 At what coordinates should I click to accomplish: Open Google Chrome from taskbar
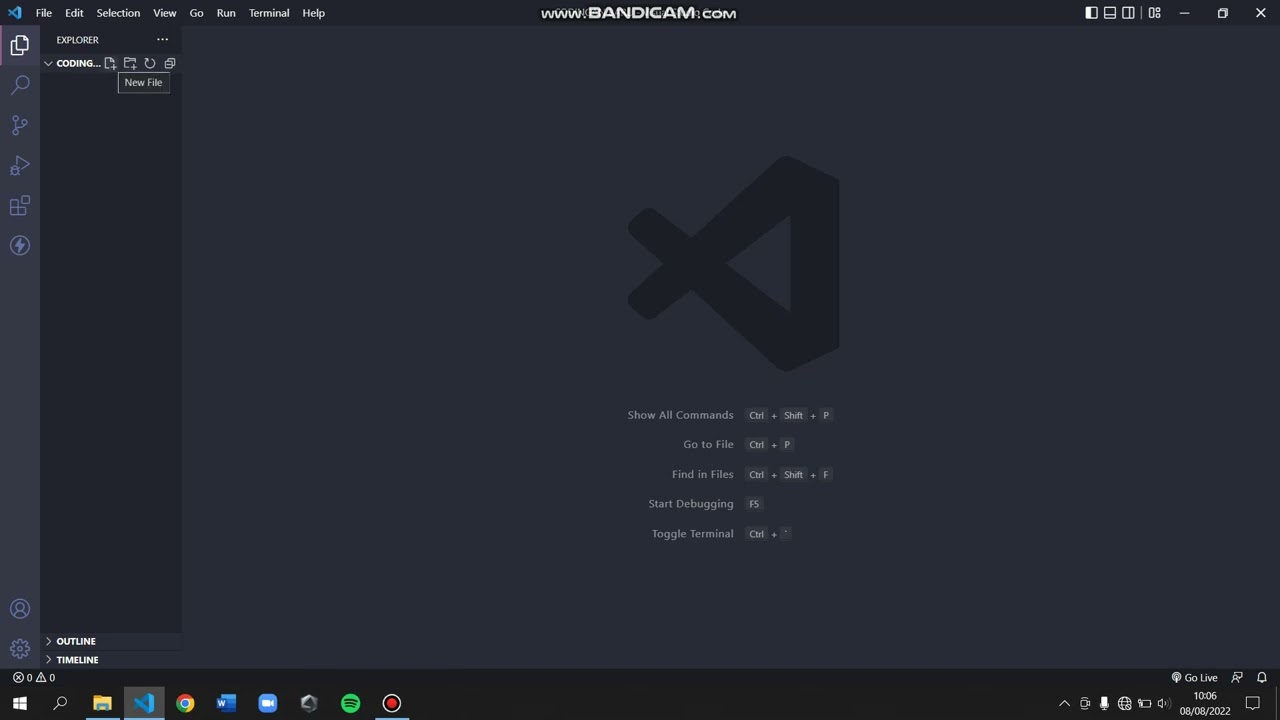(x=185, y=703)
